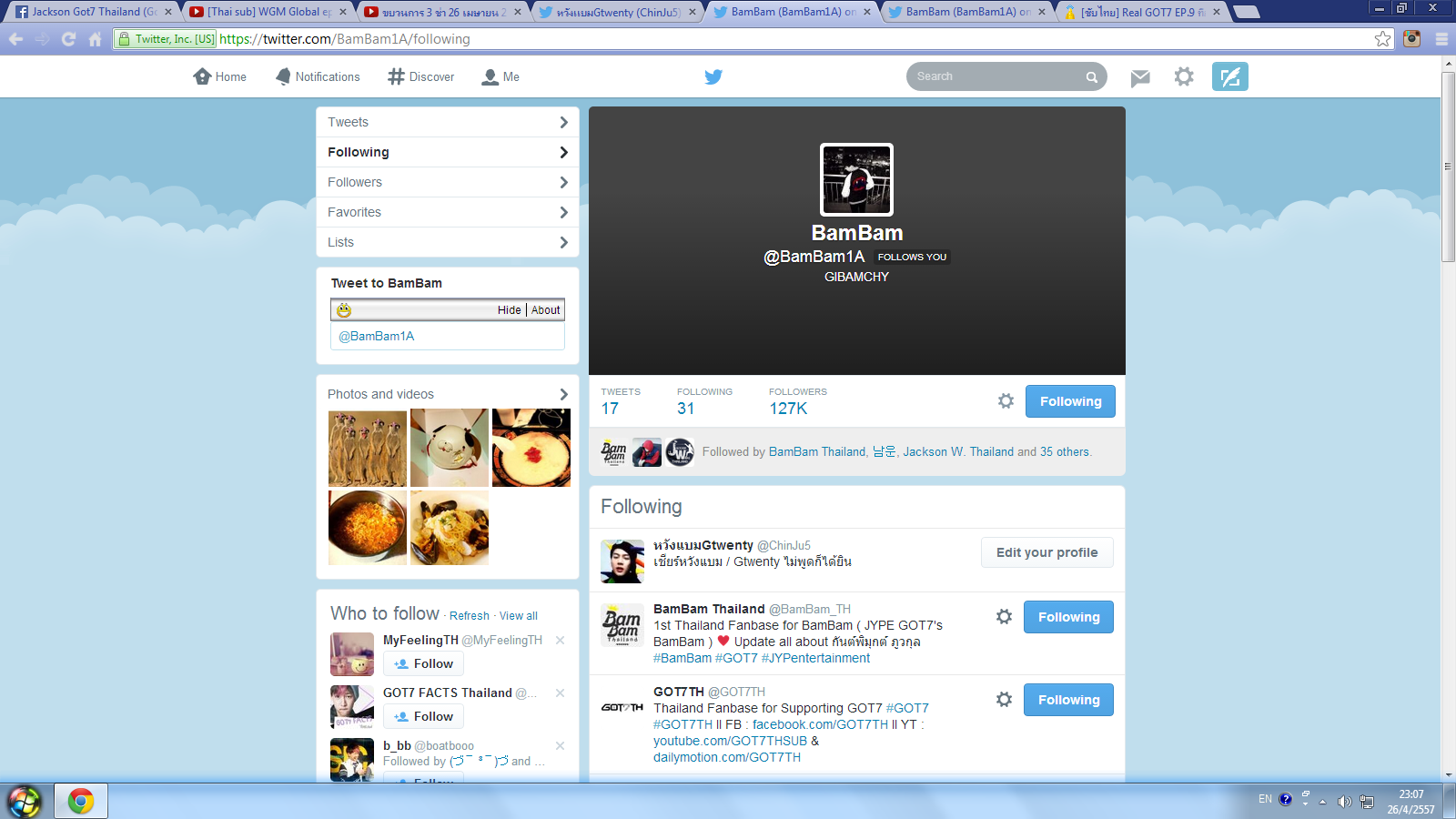Open Windows Start menu
The width and height of the screenshot is (1456, 819).
coord(25,801)
